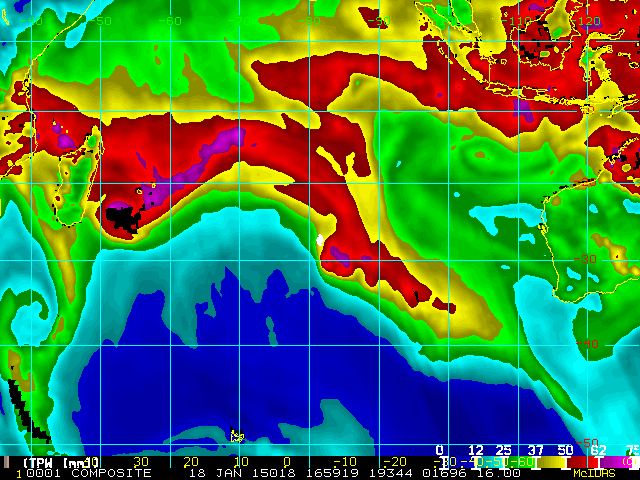This screenshot has width=640, height=480.
Task: Click the COMPOSITE text in status line
Action: tap(111, 473)
